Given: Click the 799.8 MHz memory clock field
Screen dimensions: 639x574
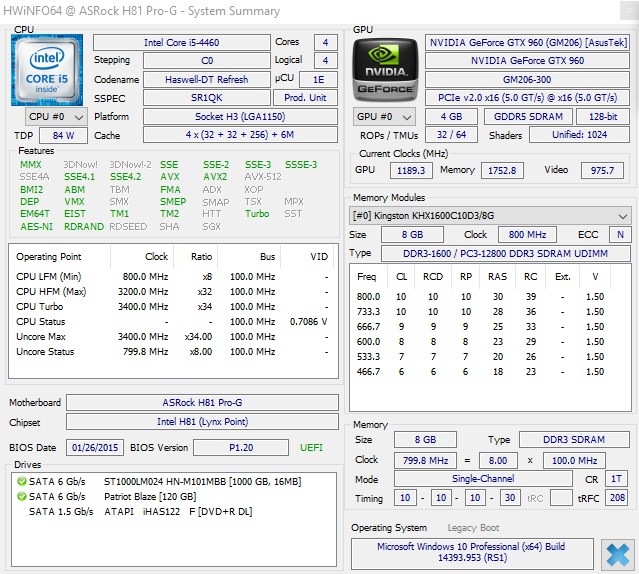Looking at the screenshot, I should point(425,461).
